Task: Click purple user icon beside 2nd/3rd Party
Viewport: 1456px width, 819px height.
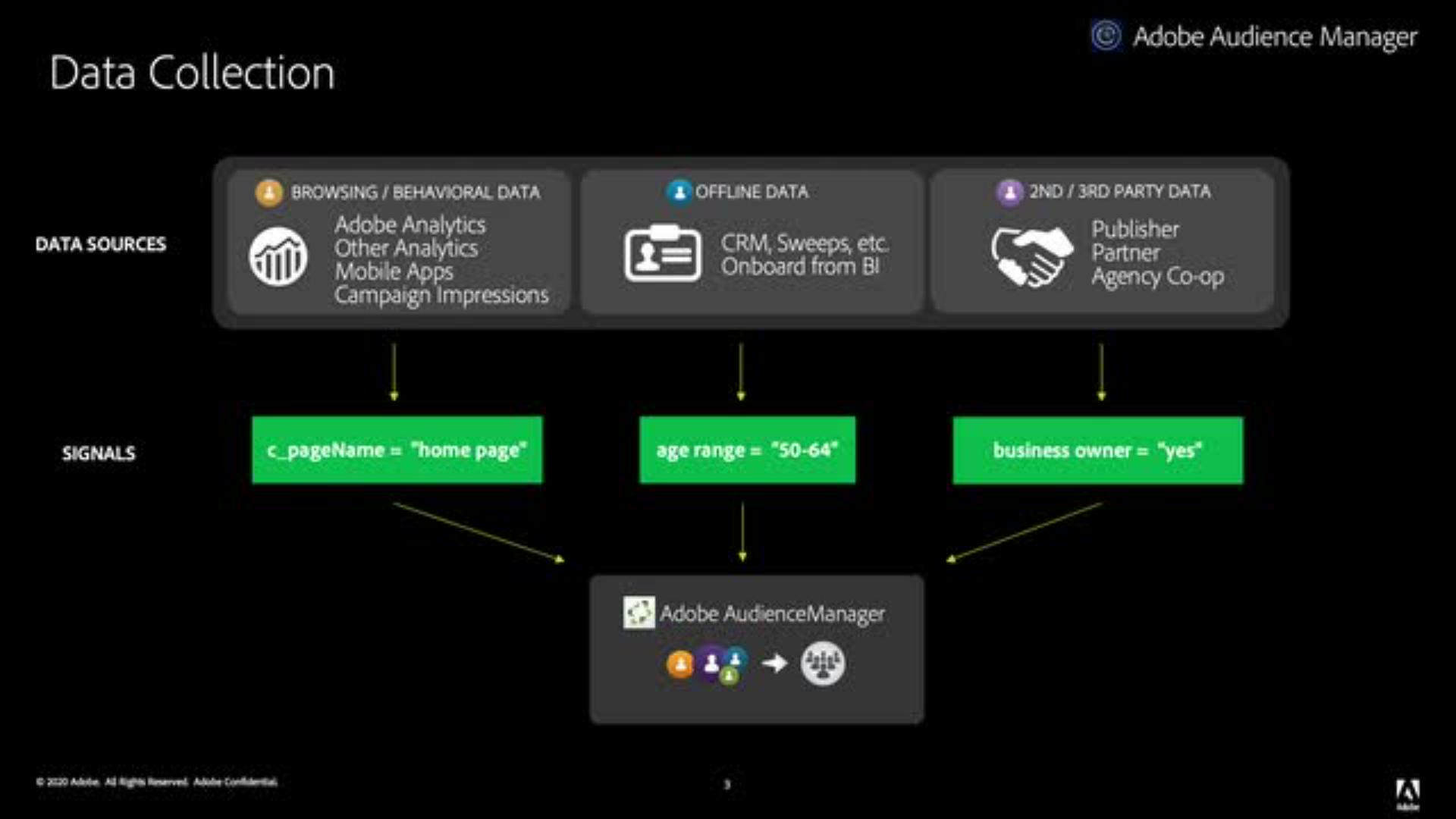Action: click(x=1009, y=192)
